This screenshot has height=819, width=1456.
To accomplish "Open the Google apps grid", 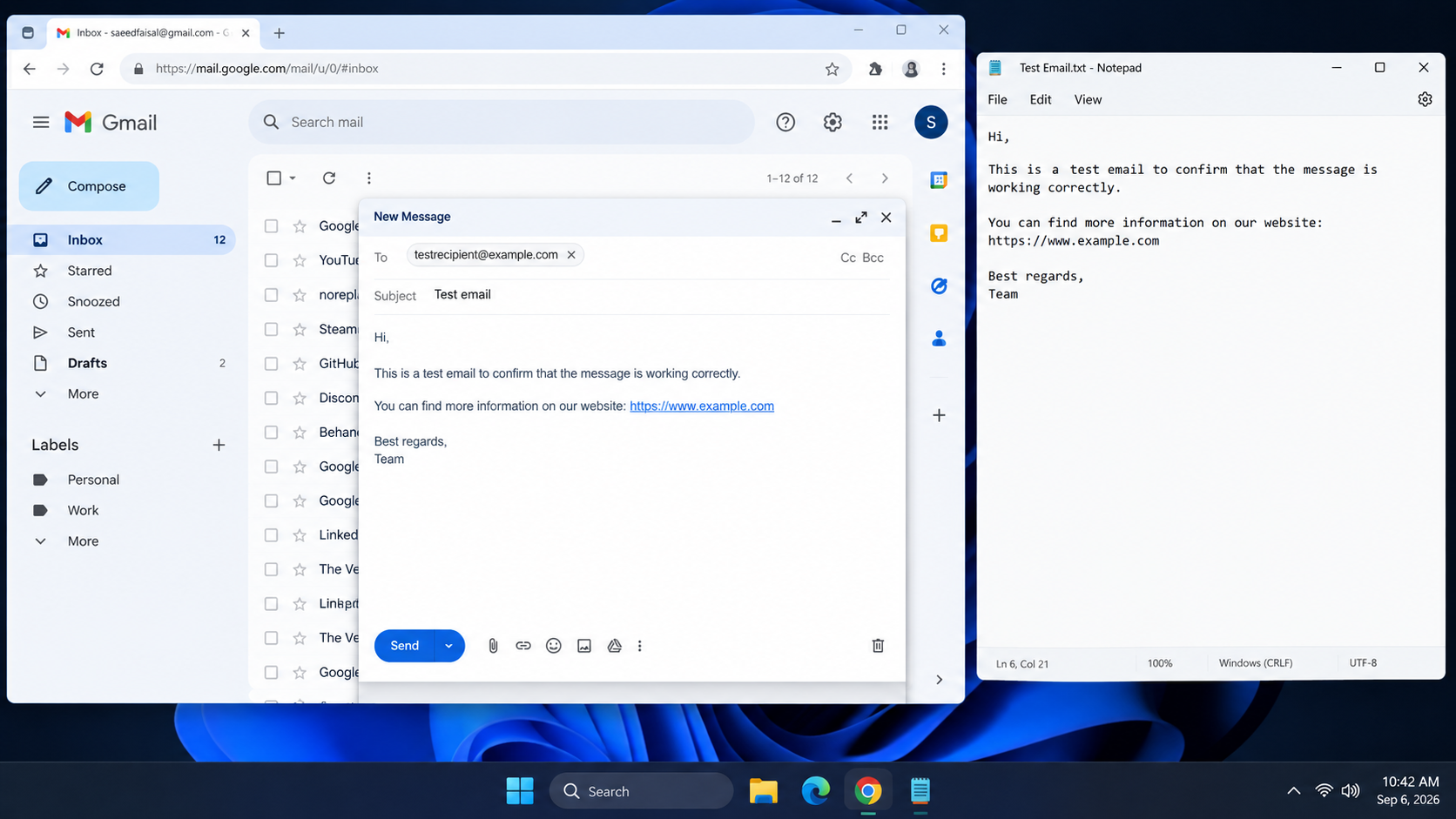I will click(x=880, y=123).
